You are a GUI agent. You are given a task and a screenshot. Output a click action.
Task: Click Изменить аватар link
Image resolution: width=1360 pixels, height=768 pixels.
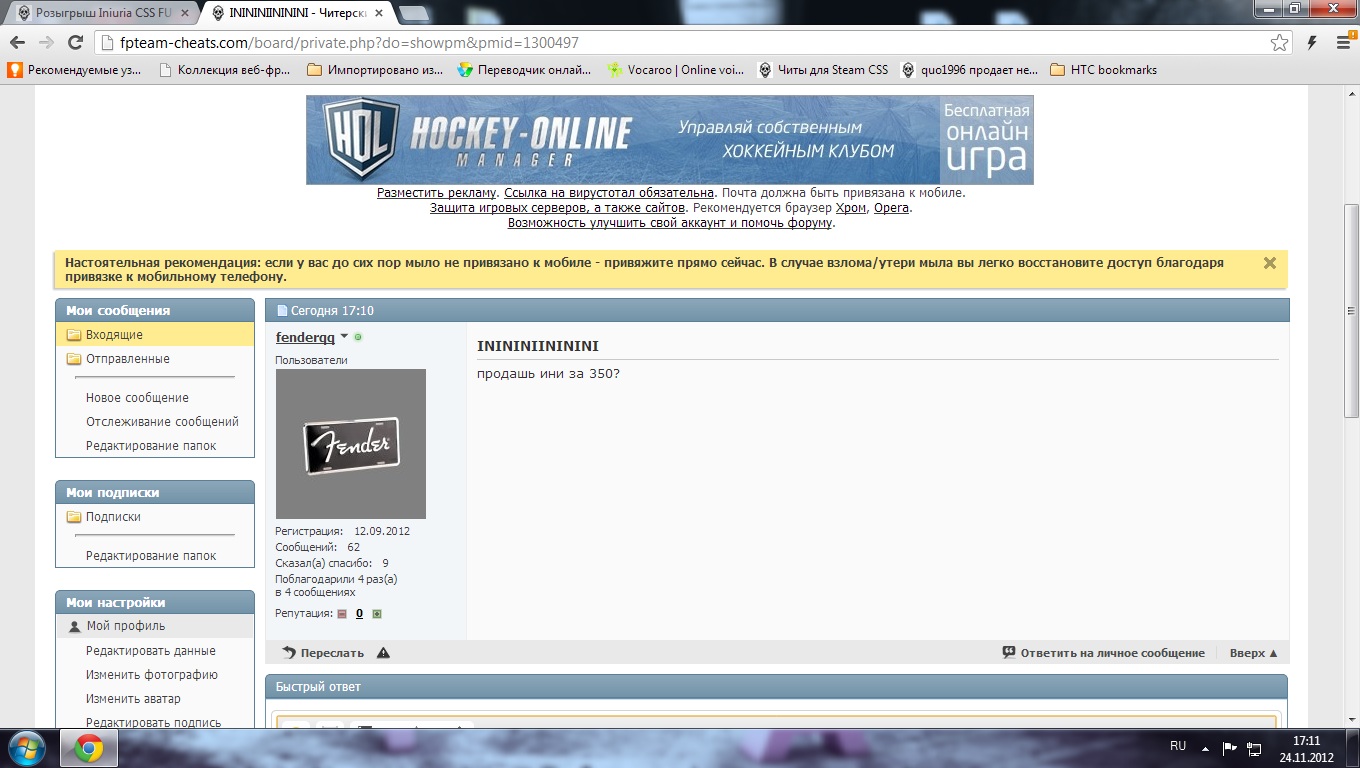pos(133,699)
